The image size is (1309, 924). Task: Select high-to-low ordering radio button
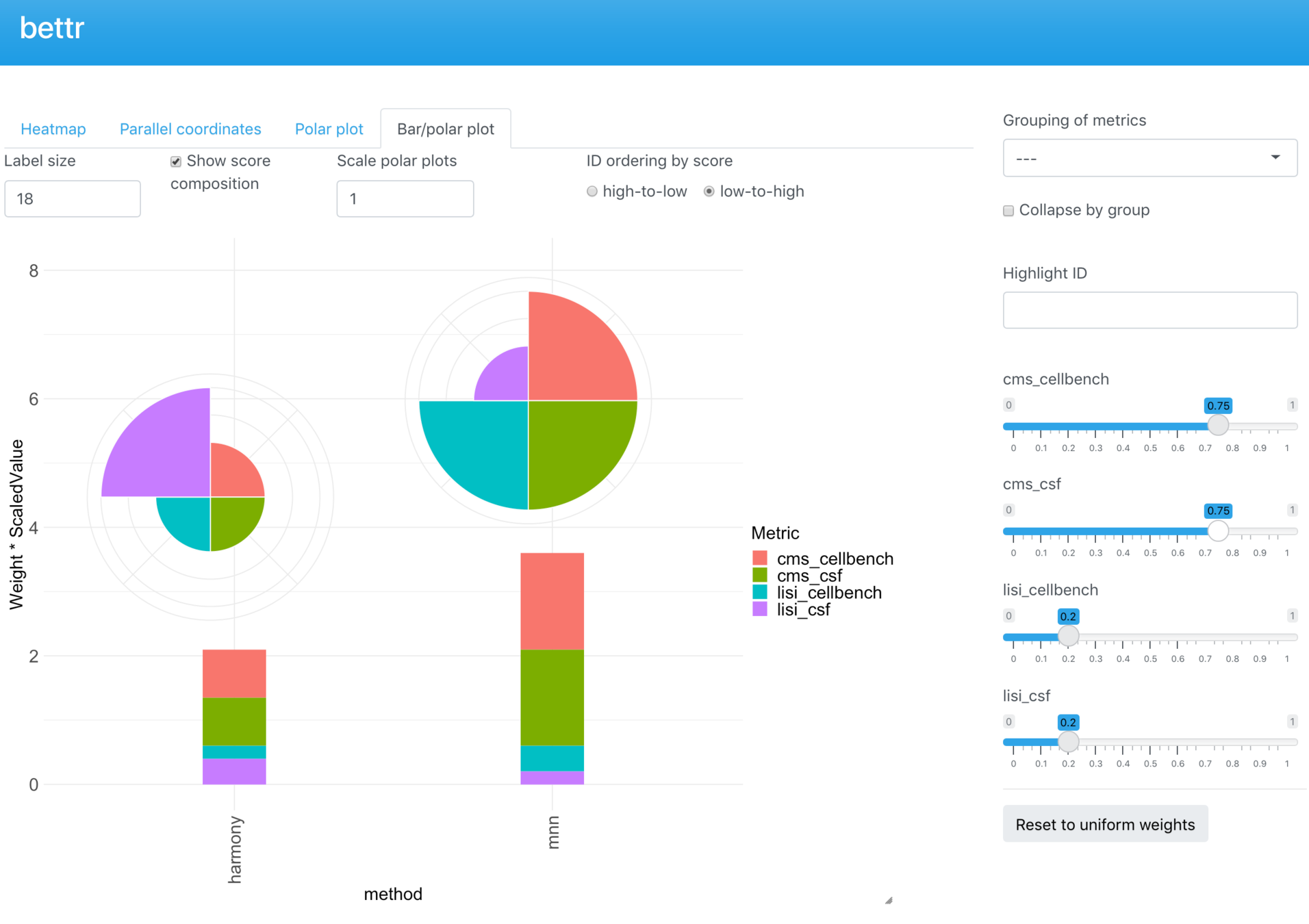(592, 192)
